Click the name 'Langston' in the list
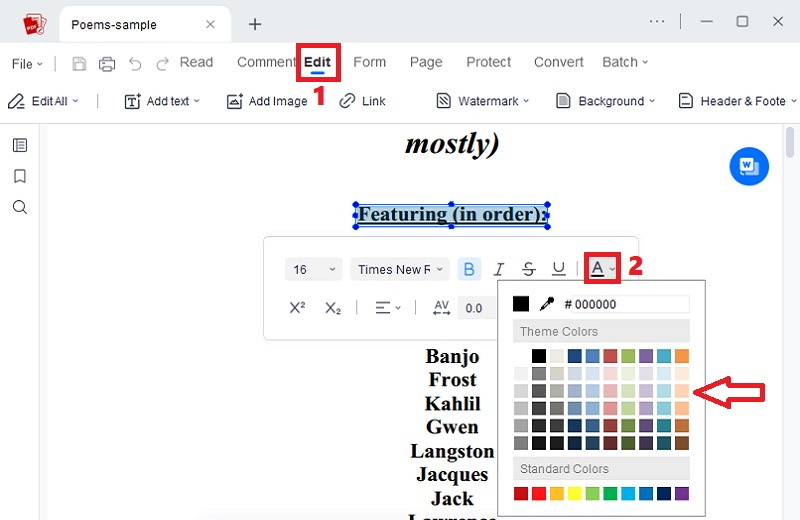The height and width of the screenshot is (520, 800). [x=452, y=451]
